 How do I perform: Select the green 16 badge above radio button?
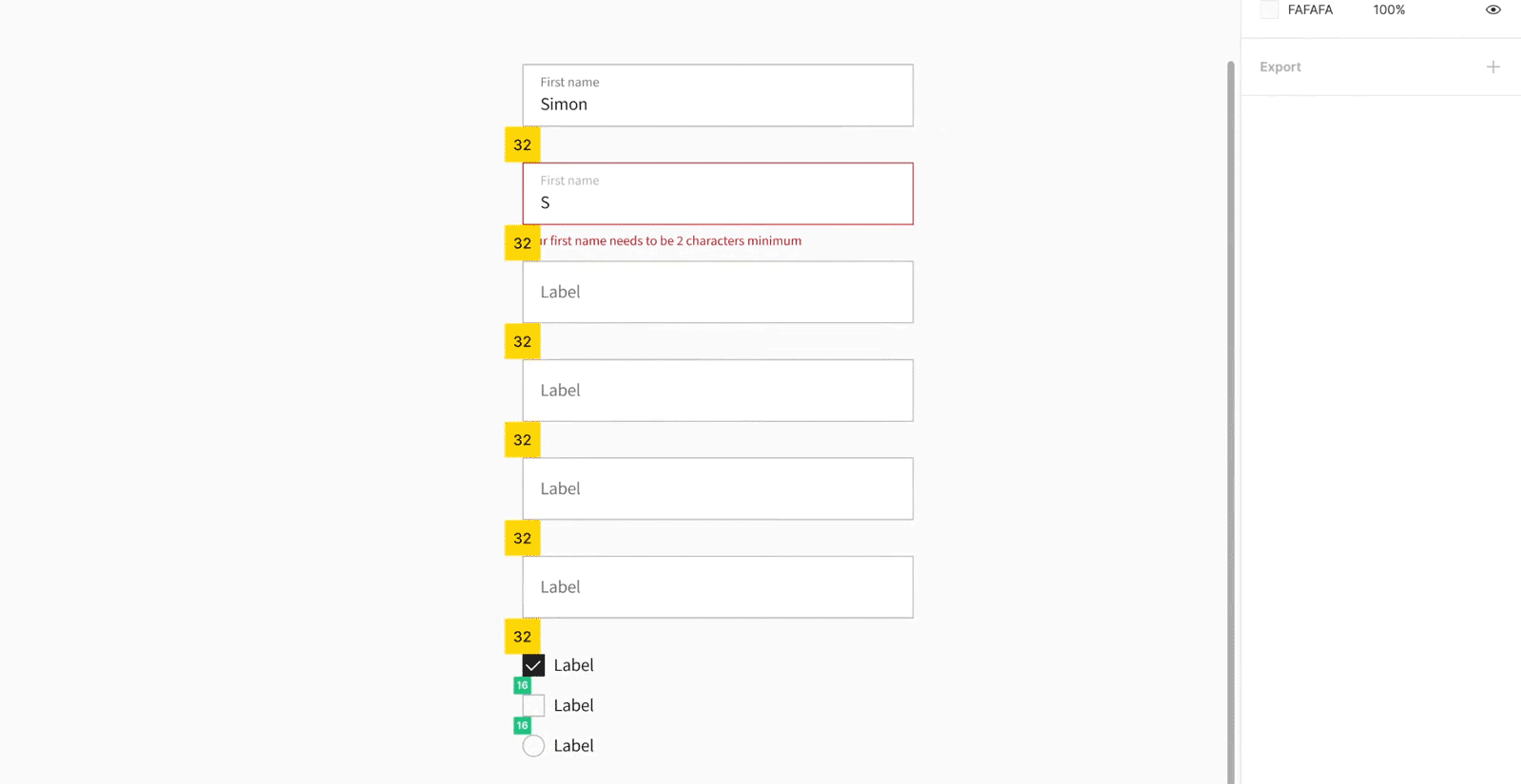[522, 725]
